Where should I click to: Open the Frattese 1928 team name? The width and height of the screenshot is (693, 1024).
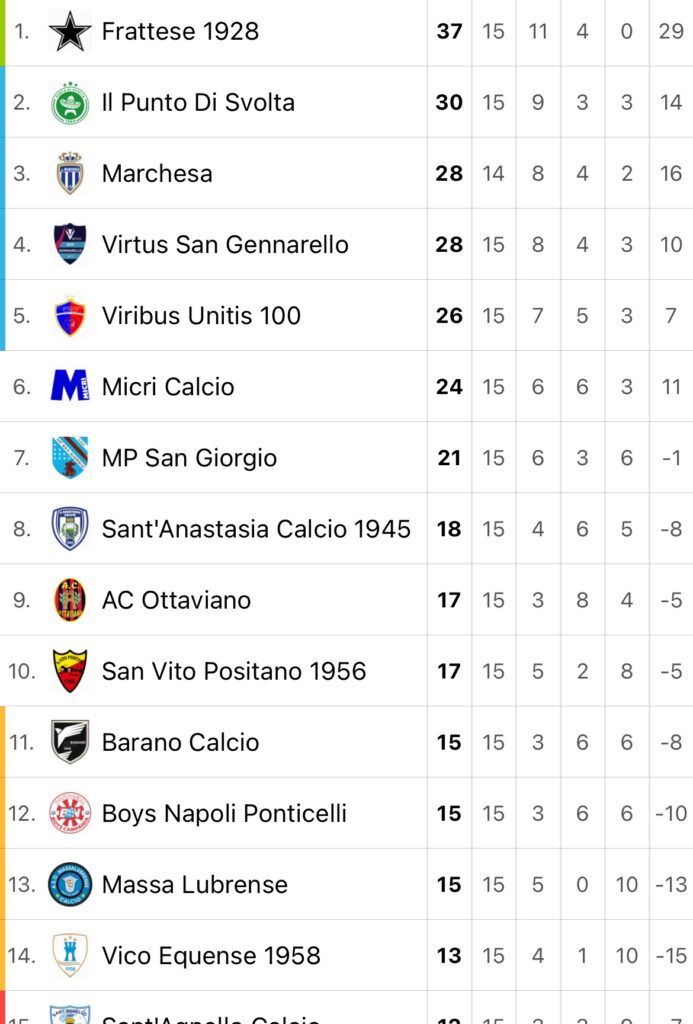(x=180, y=31)
